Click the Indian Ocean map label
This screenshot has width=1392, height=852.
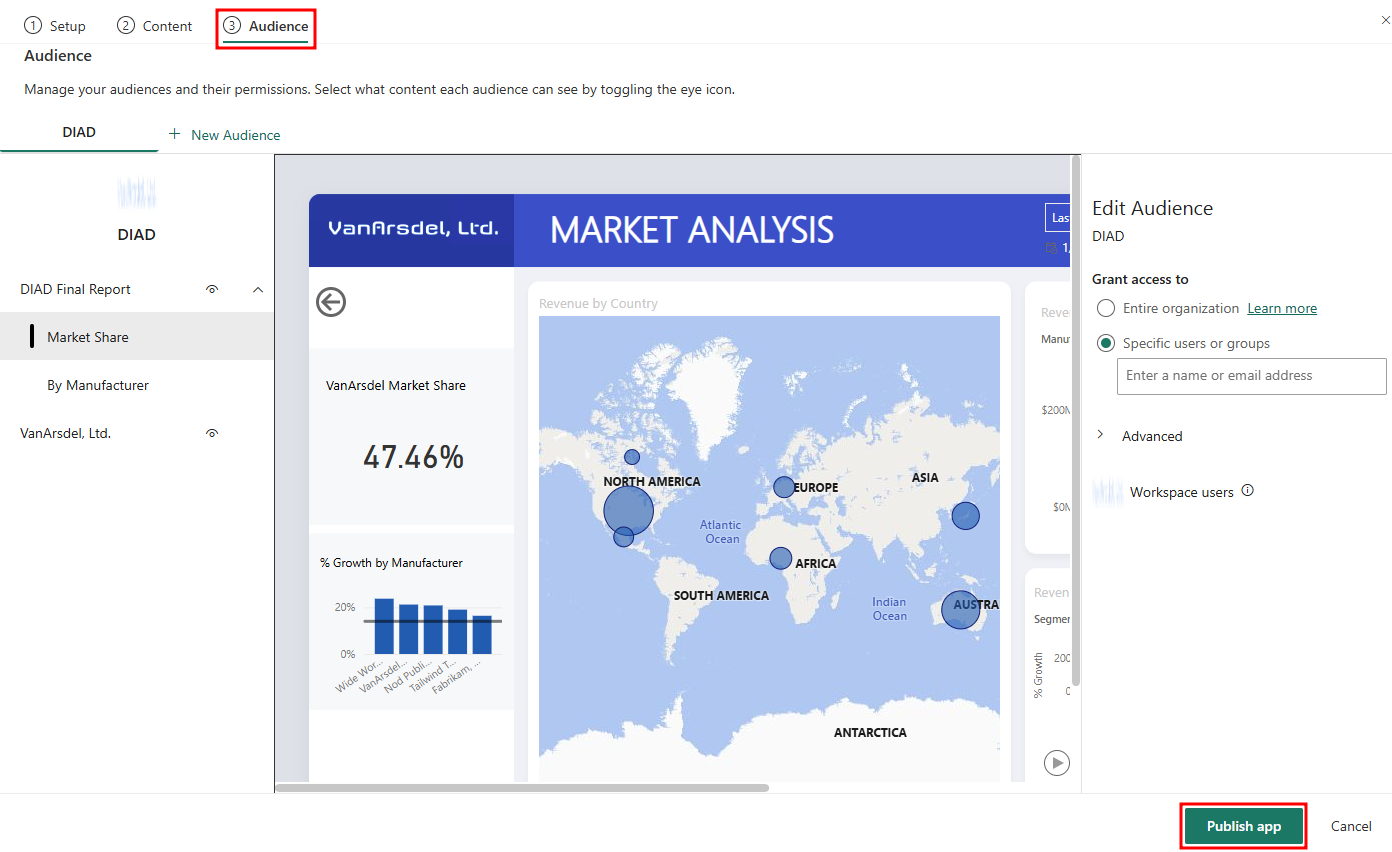click(x=889, y=608)
